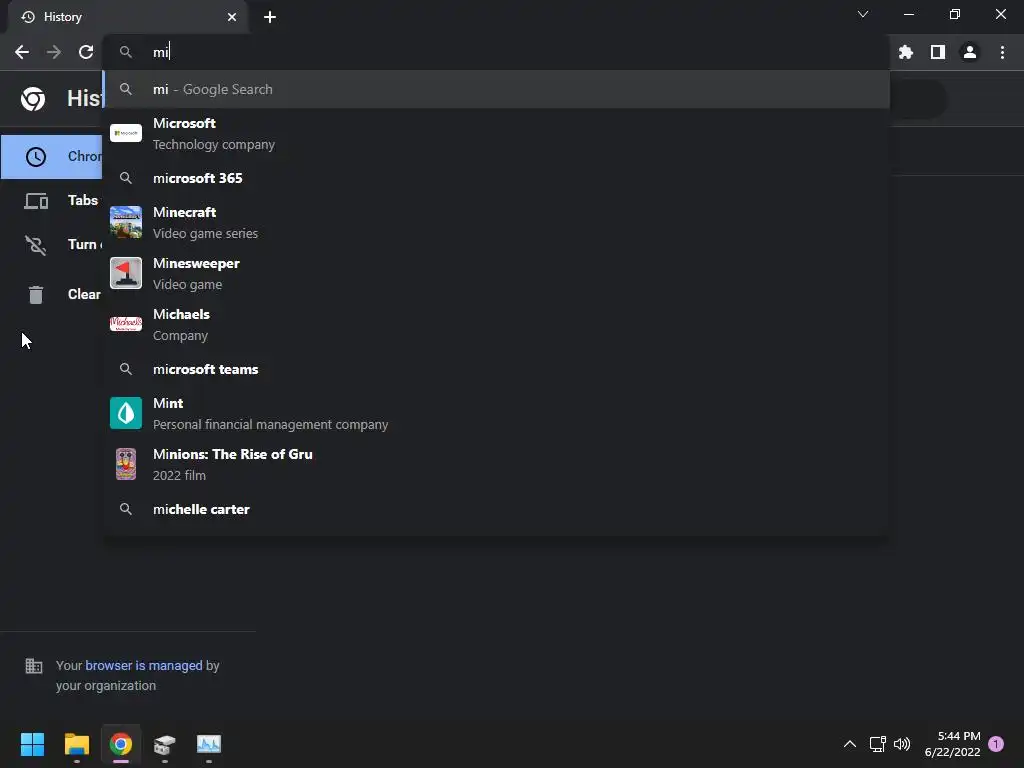
Task: Open a new tab with plus button
Action: (x=270, y=17)
